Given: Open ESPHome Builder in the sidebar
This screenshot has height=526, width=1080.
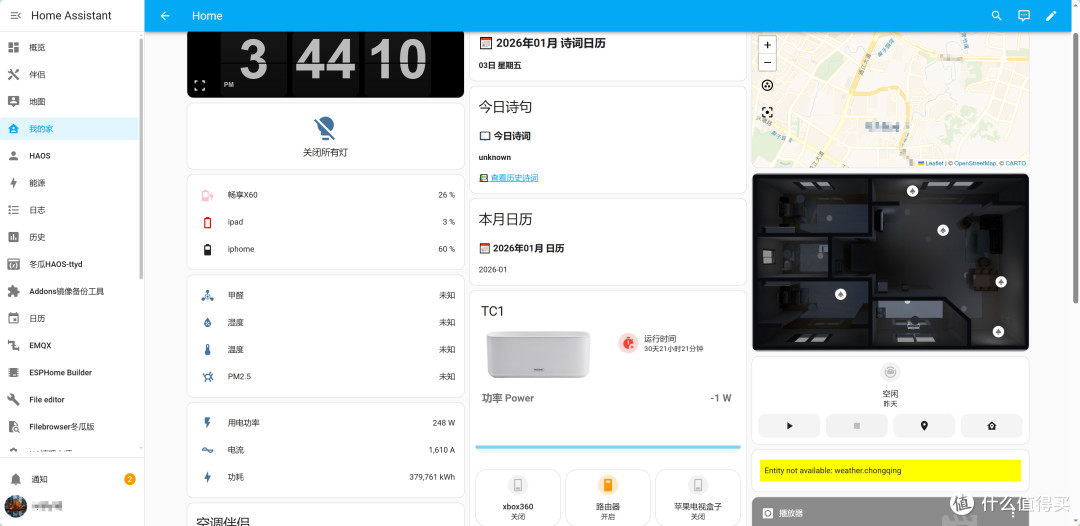Looking at the screenshot, I should click(70, 372).
